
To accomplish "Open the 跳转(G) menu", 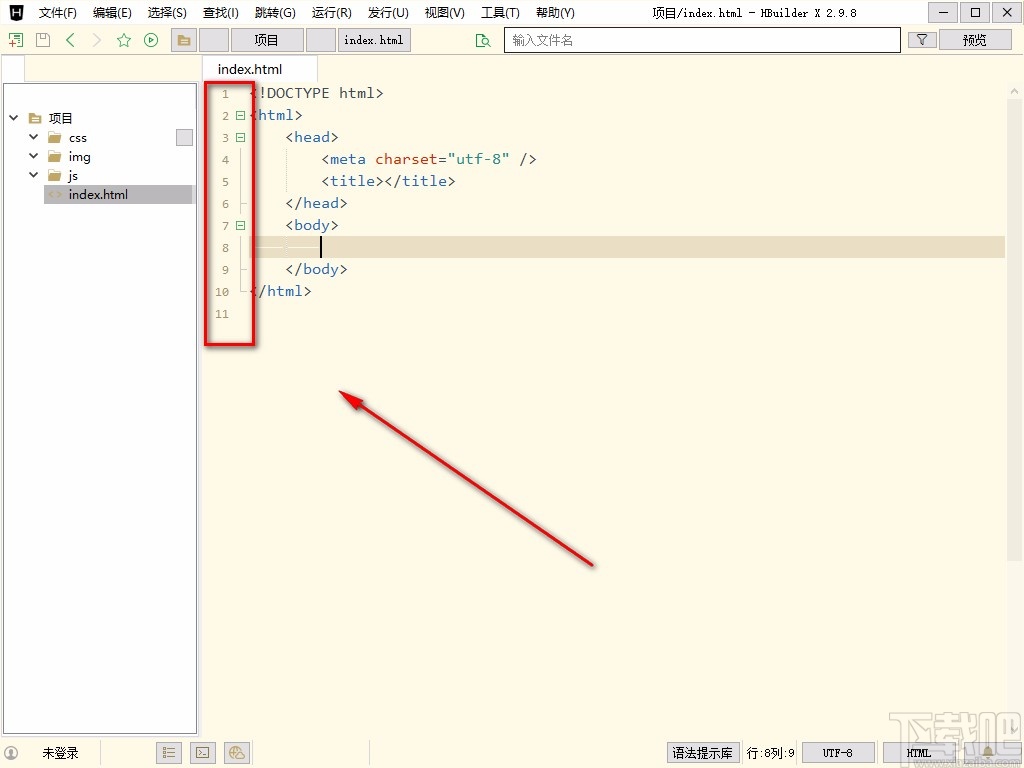I will pyautogui.click(x=275, y=12).
